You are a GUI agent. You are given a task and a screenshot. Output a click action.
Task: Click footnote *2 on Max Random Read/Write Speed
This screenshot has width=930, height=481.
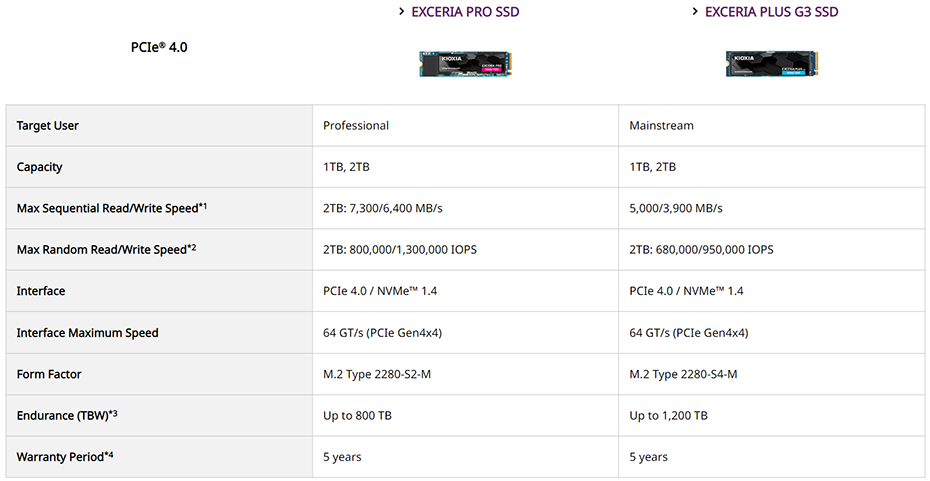click(x=191, y=246)
